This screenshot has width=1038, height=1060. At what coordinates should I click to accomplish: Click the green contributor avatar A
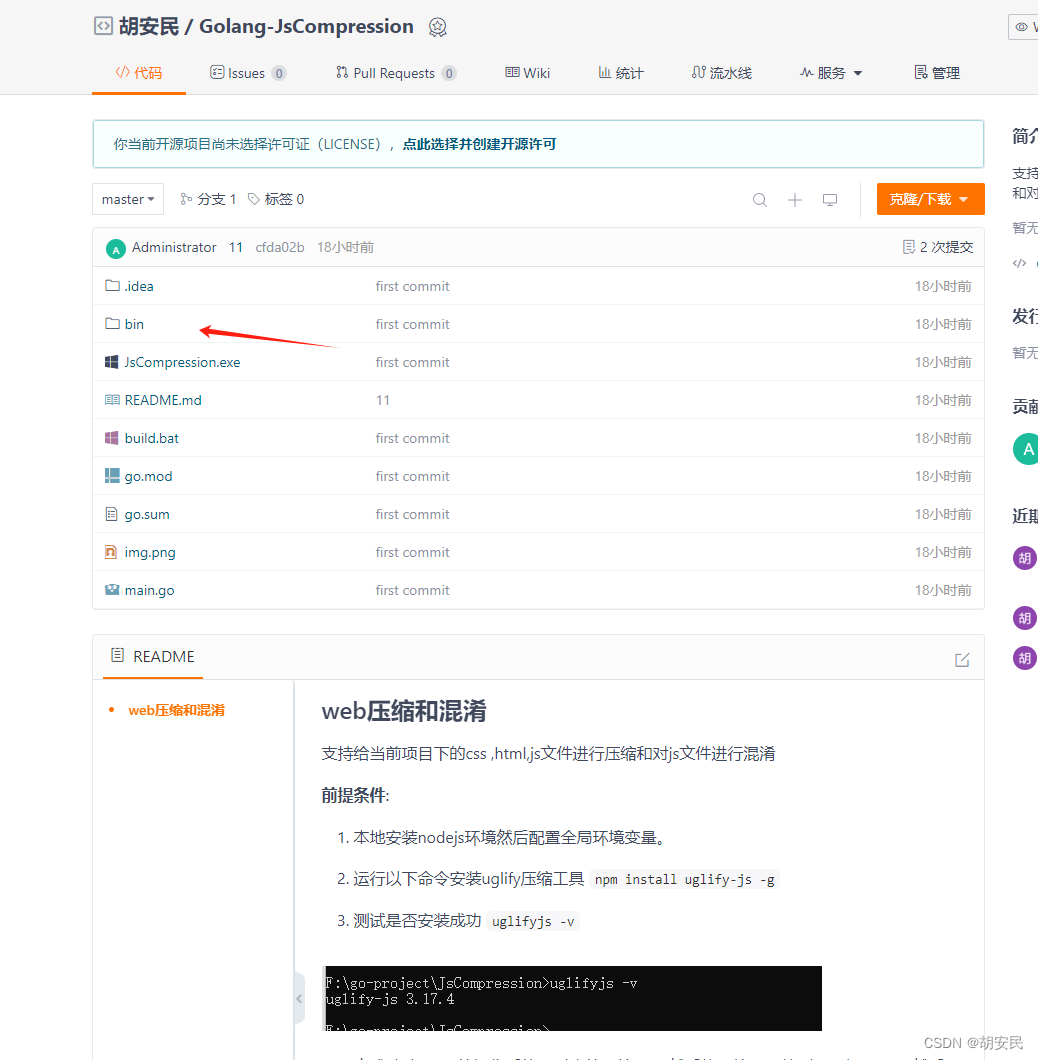click(x=1026, y=449)
